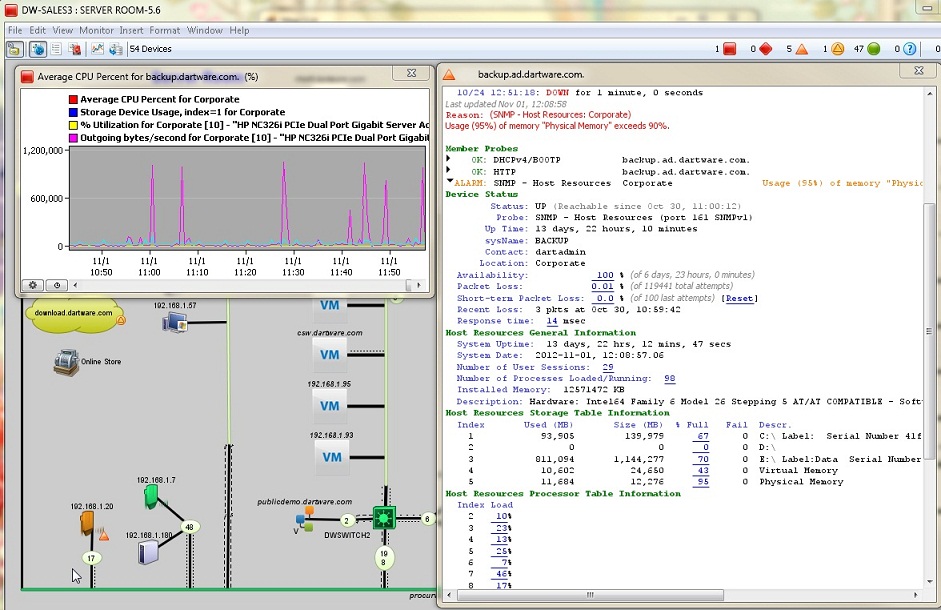Click the blue question mark Unknown status icon
941x610 pixels.
point(909,48)
